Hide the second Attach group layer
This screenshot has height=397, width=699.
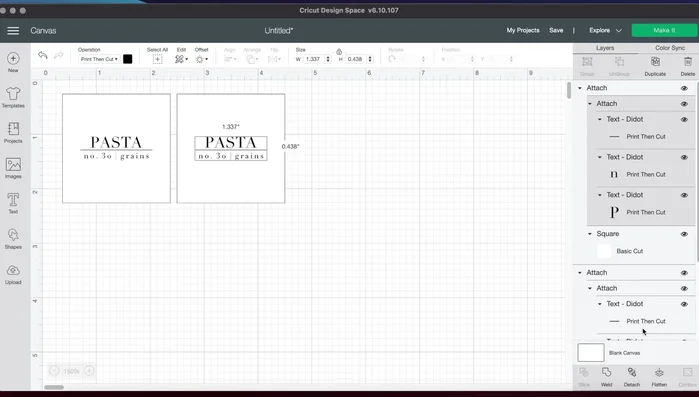point(684,273)
